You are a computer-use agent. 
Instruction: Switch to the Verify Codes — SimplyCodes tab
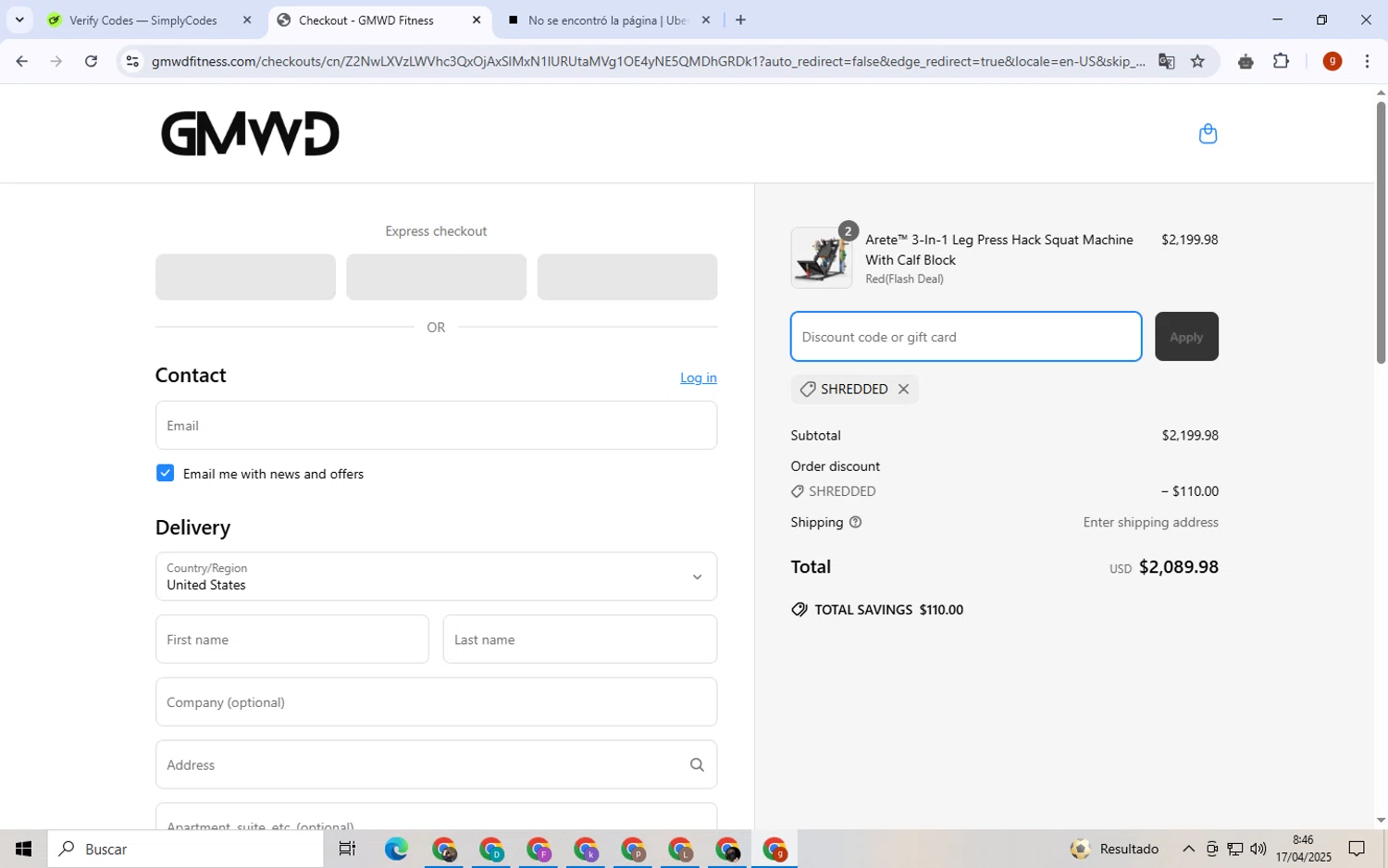[143, 19]
